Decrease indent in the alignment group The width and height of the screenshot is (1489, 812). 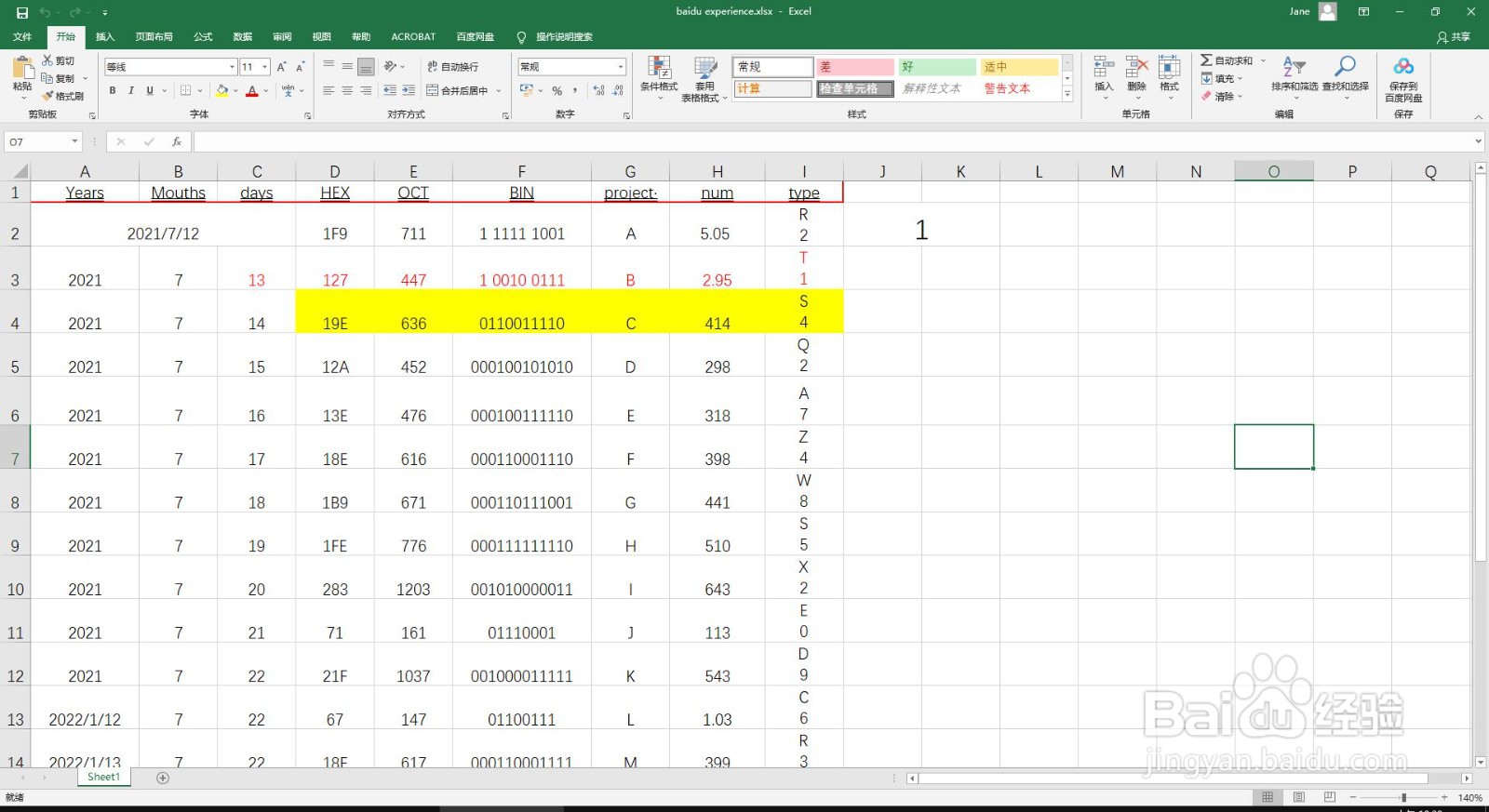pyautogui.click(x=390, y=90)
